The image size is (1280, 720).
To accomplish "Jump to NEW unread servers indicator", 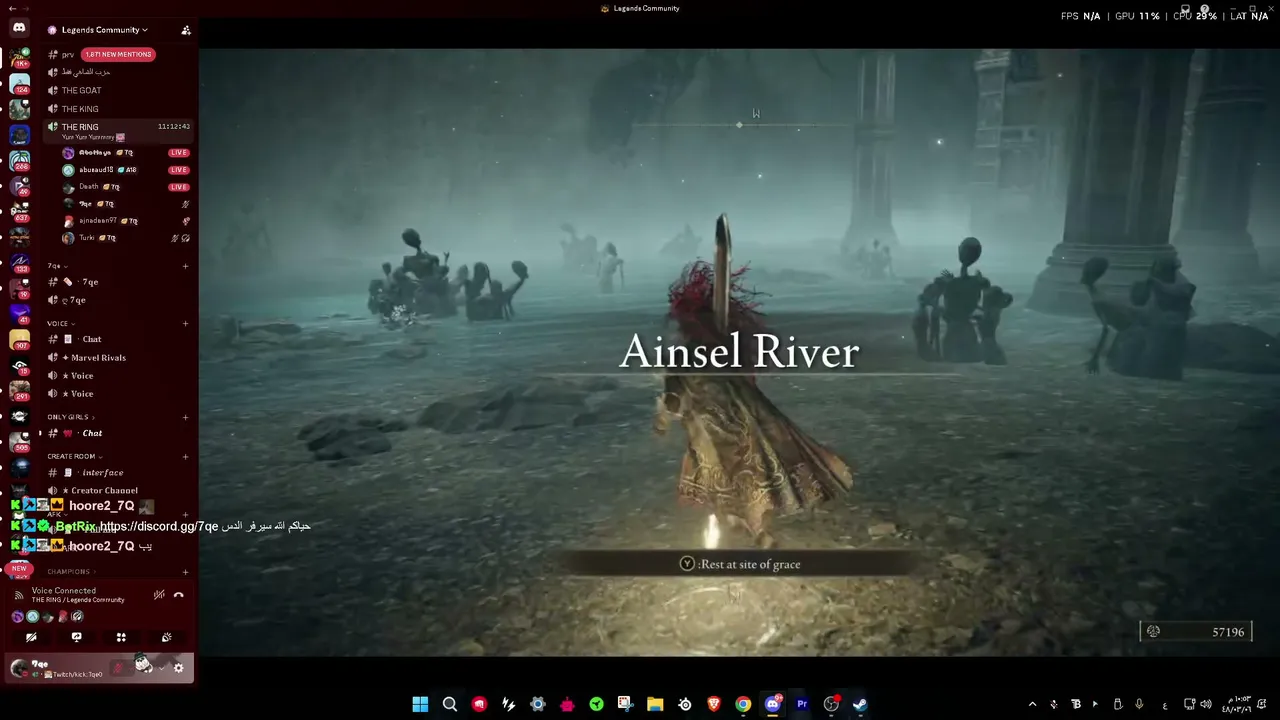I will [19, 569].
